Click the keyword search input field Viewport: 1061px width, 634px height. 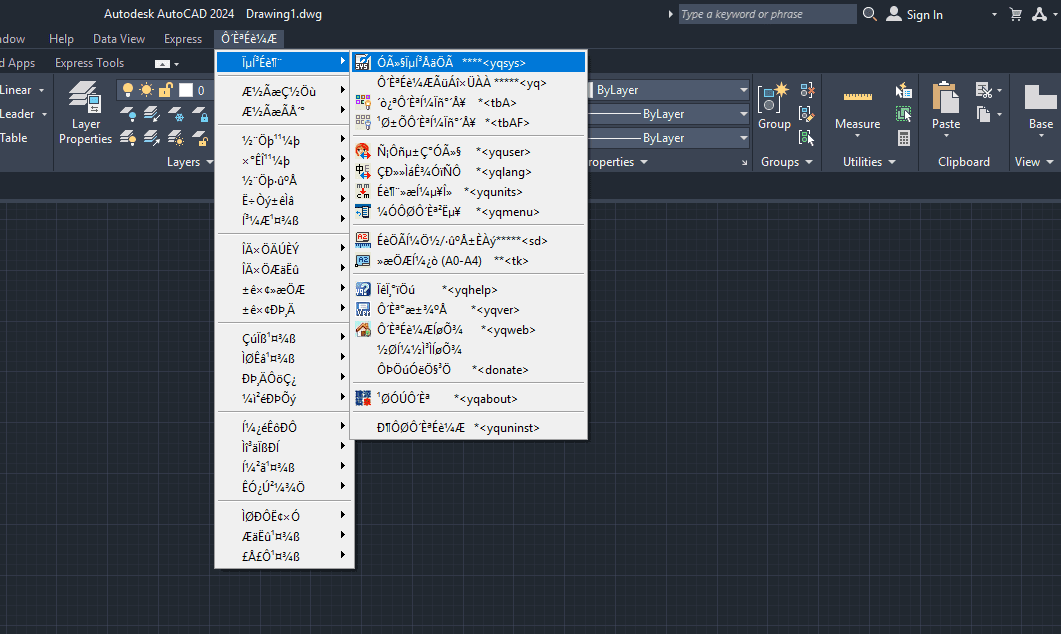(x=766, y=14)
